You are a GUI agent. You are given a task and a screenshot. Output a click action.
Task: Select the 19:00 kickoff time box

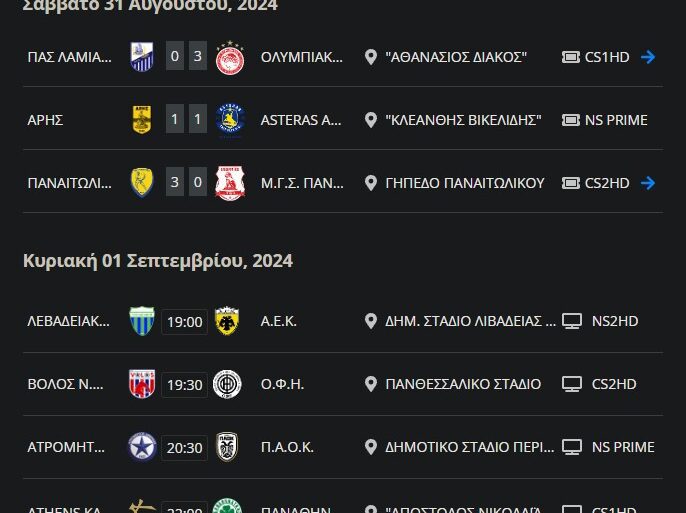tap(185, 322)
